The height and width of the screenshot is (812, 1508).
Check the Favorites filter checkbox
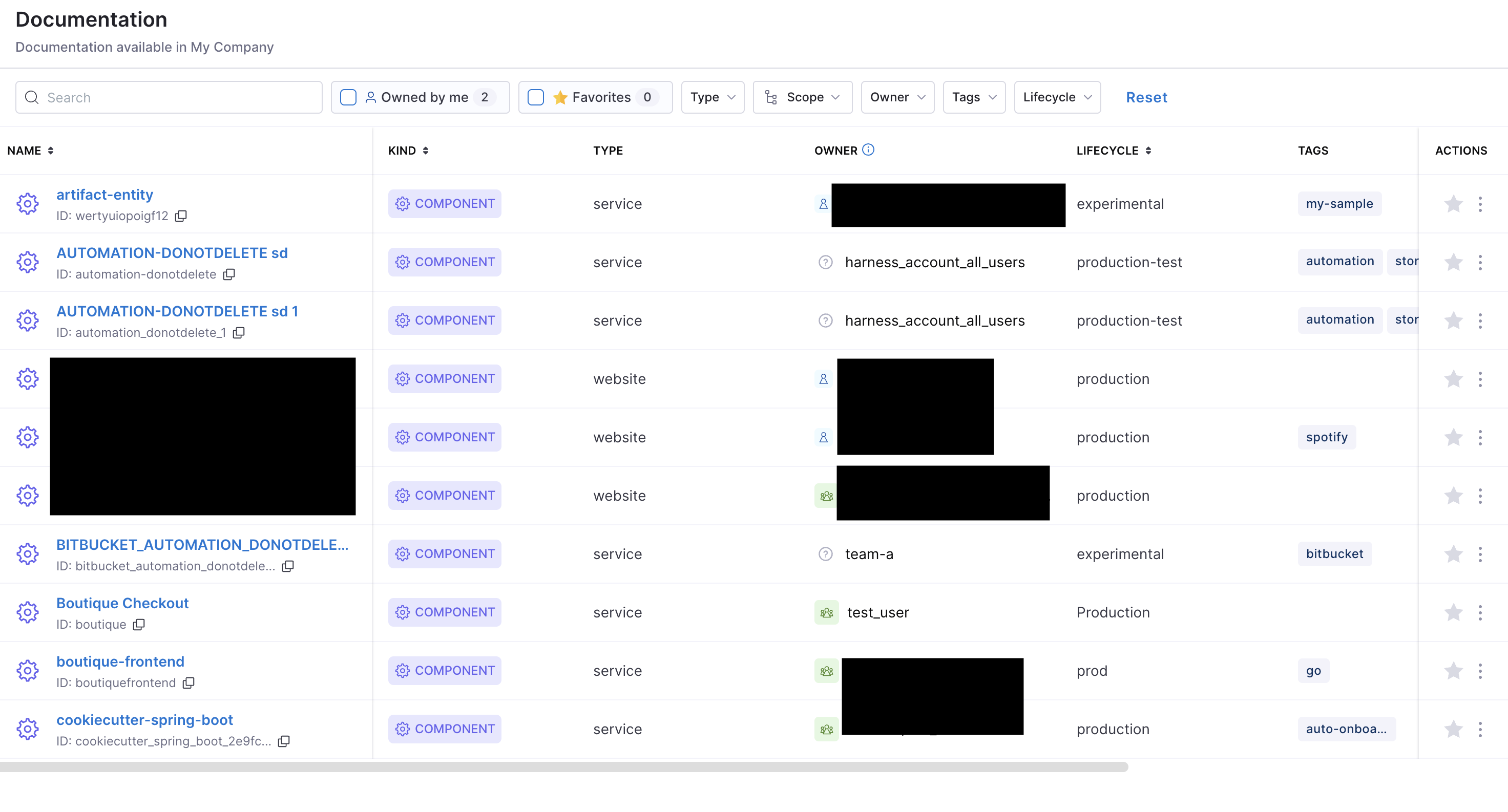[x=536, y=97]
